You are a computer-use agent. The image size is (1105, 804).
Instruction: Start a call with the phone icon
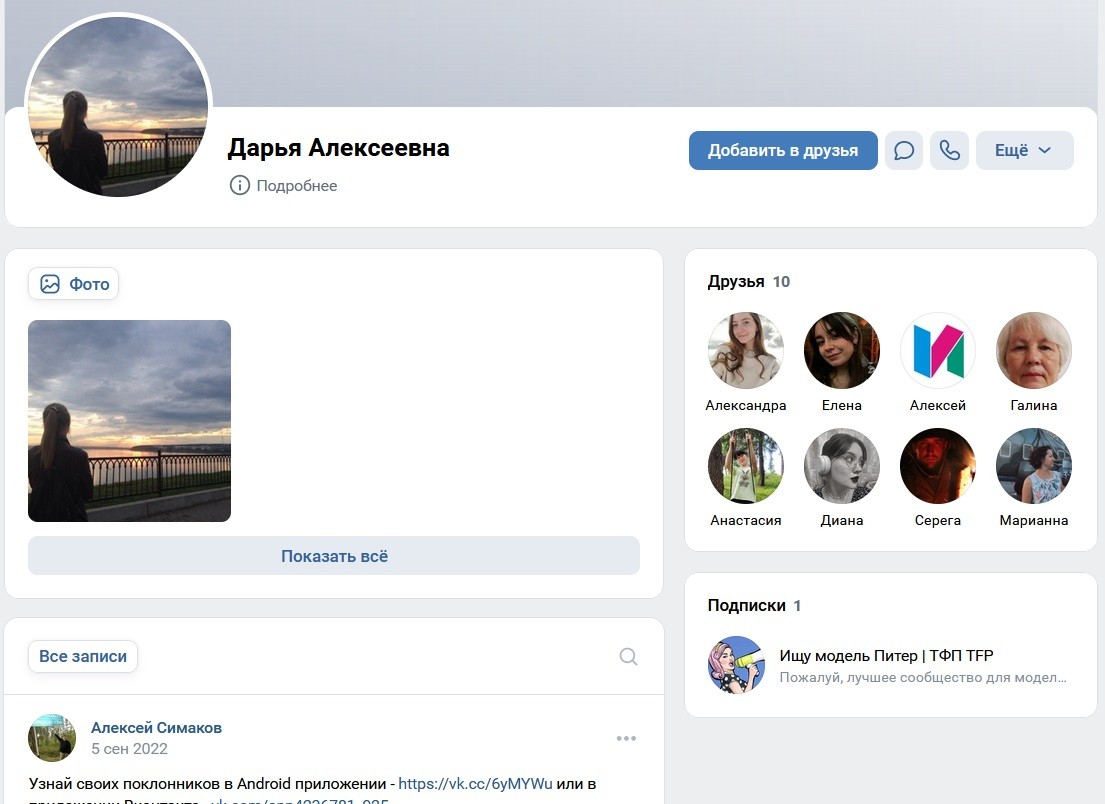(949, 150)
